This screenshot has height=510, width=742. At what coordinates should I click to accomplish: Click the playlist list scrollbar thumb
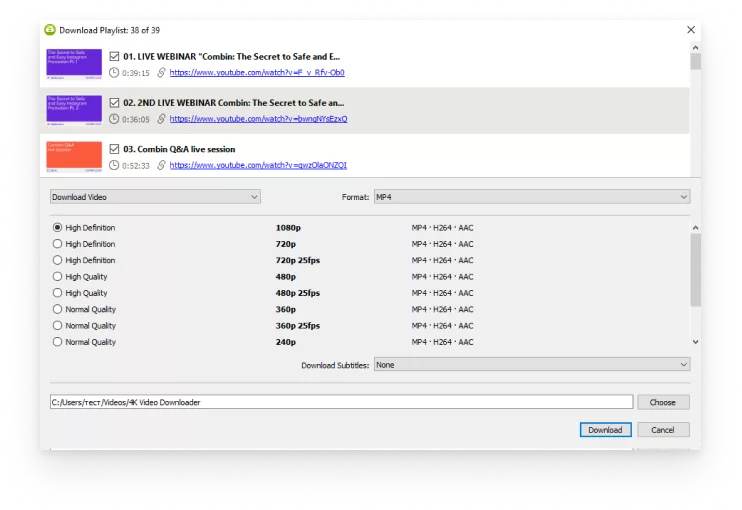point(695,62)
